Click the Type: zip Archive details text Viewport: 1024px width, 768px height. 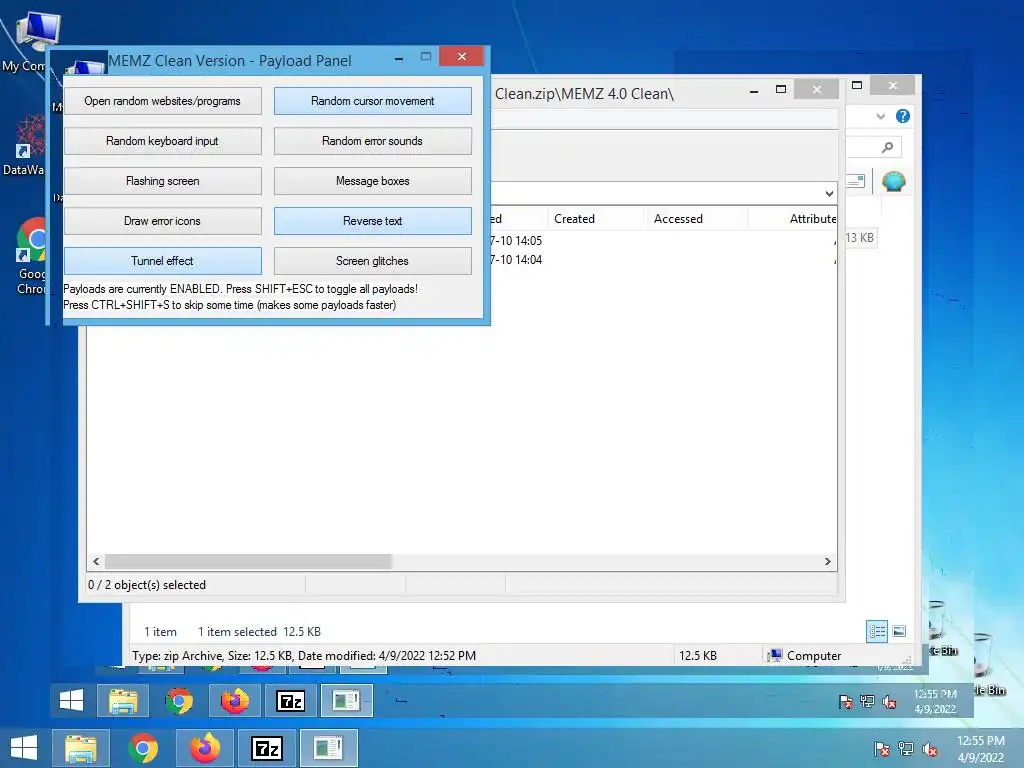pyautogui.click(x=304, y=656)
